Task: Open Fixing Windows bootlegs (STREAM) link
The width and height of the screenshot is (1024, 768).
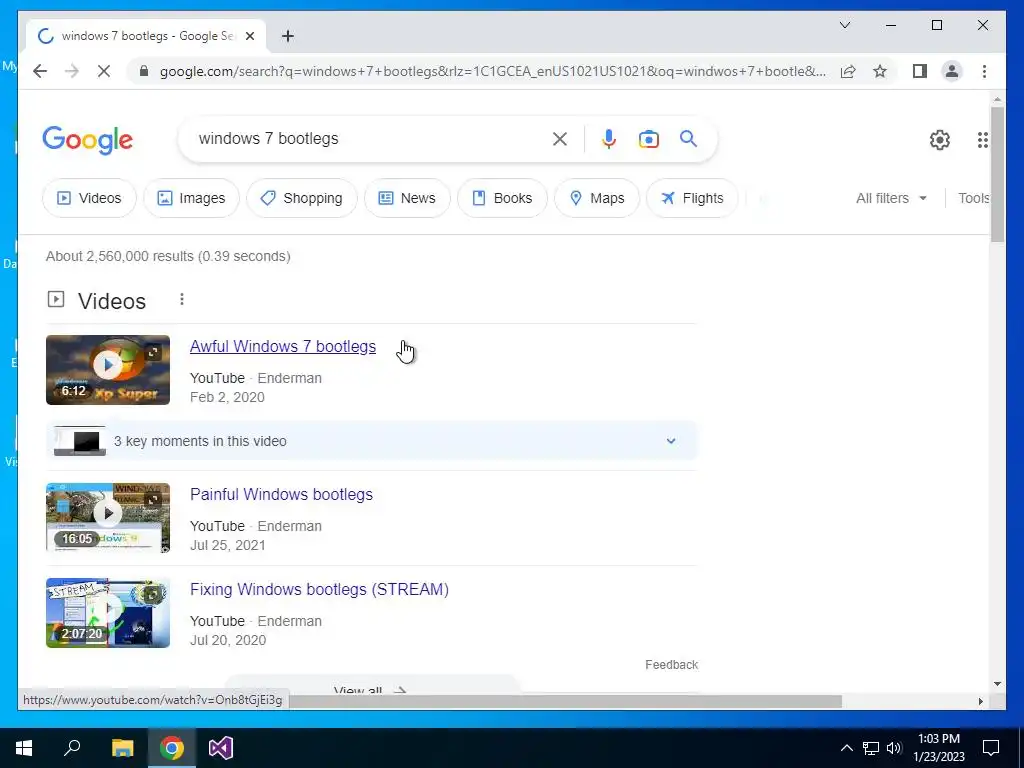Action: [x=319, y=589]
